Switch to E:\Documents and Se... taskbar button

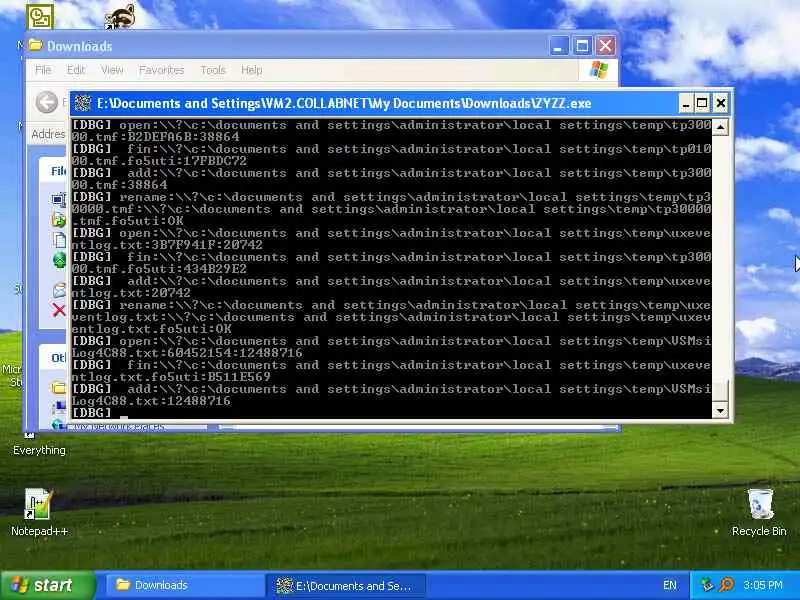(x=347, y=586)
